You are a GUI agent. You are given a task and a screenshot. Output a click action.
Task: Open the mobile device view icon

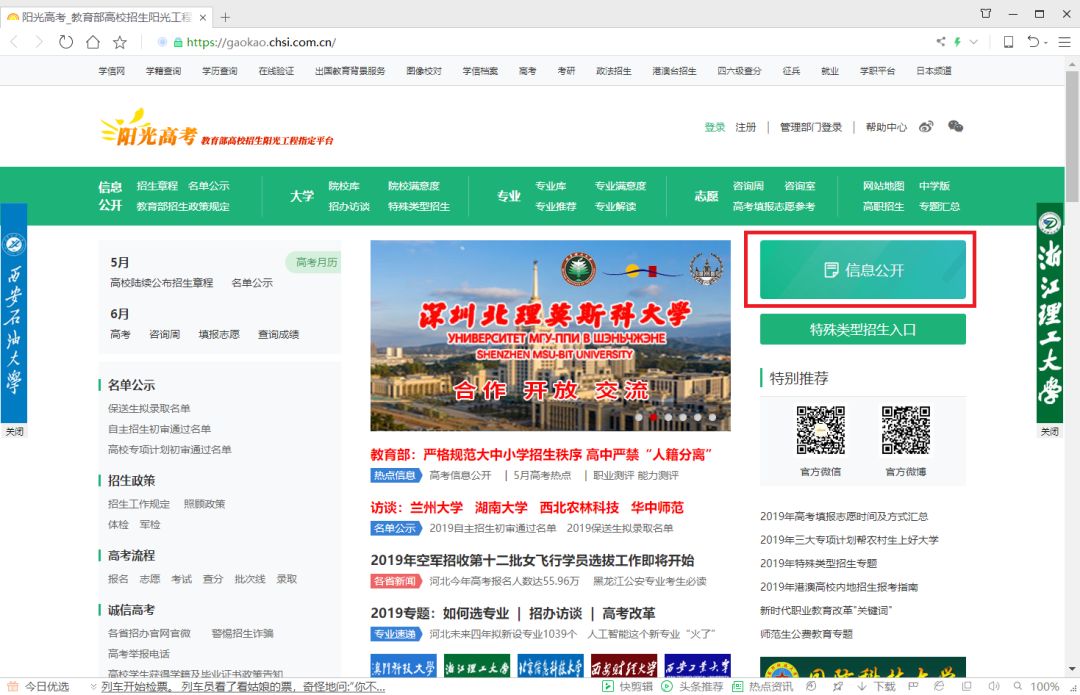pos(1008,42)
